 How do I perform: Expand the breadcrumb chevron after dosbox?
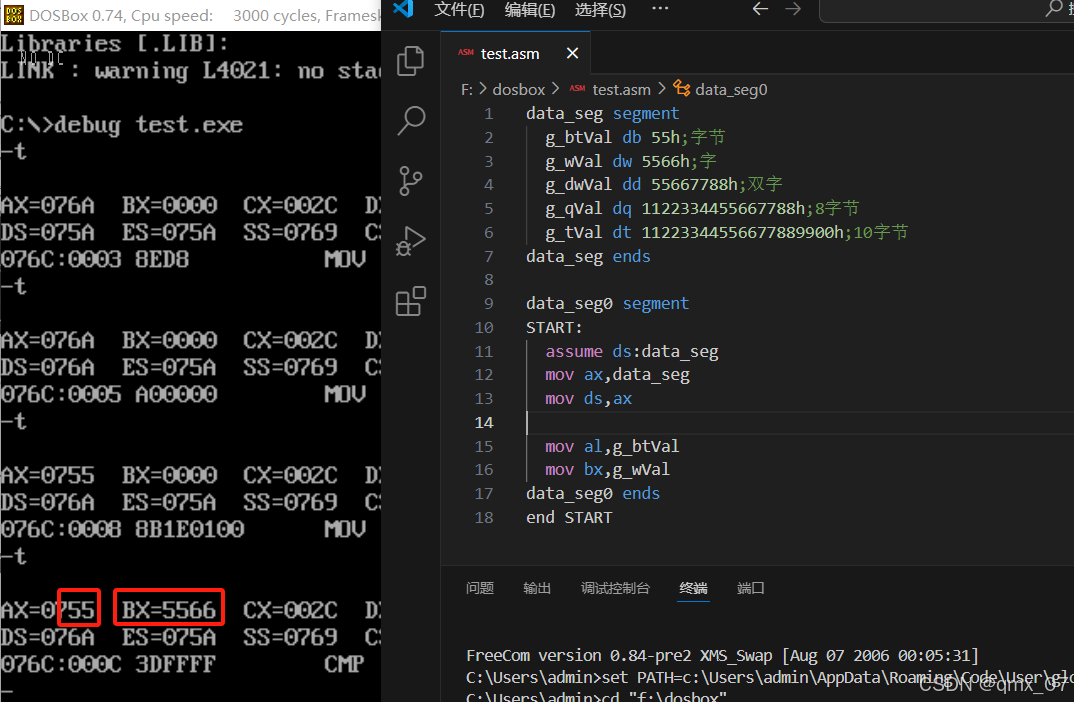(555, 89)
